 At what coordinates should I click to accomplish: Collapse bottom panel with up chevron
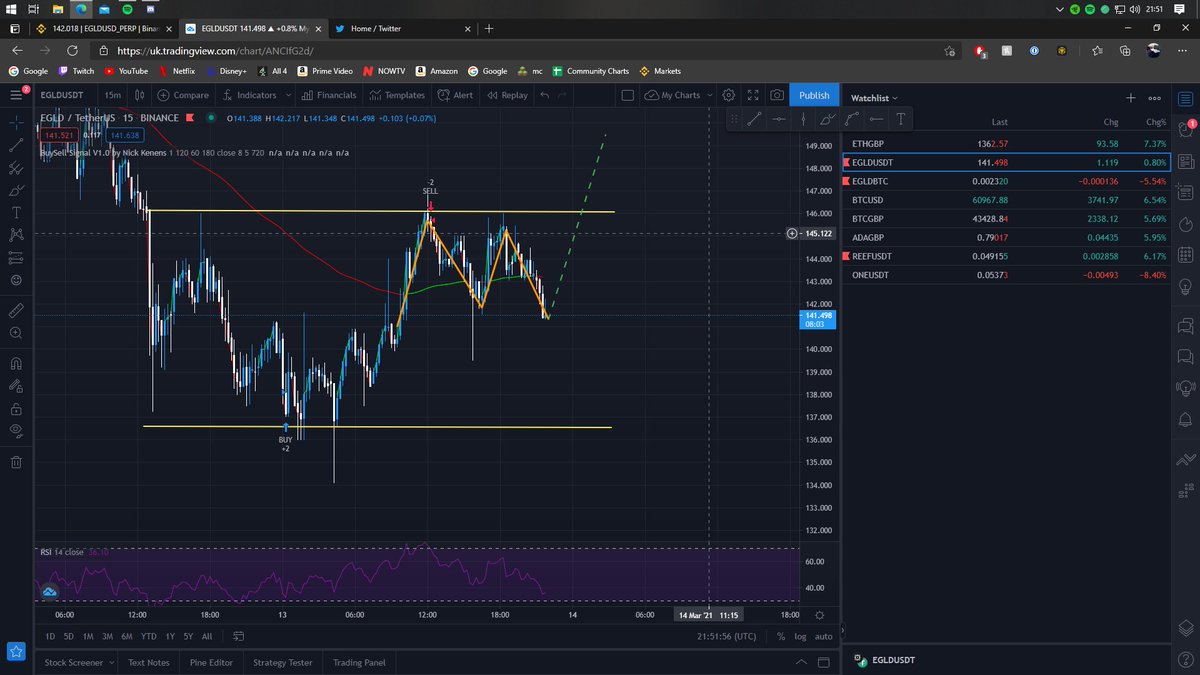[799, 662]
